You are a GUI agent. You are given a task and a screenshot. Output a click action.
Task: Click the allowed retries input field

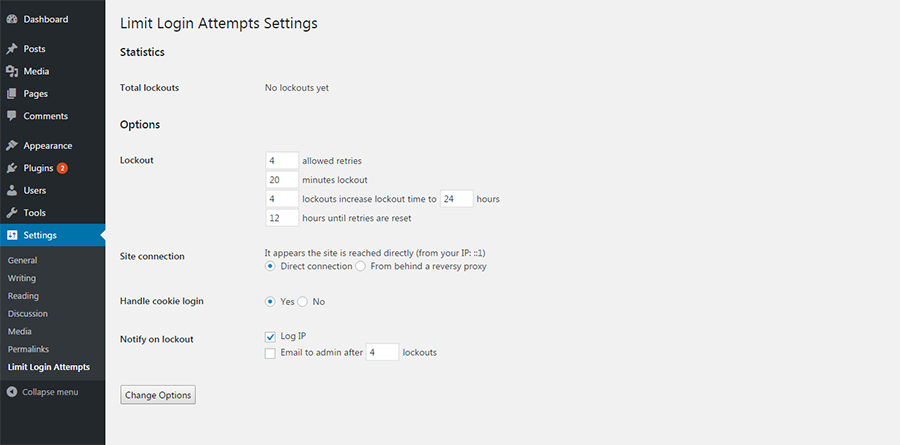coord(282,160)
